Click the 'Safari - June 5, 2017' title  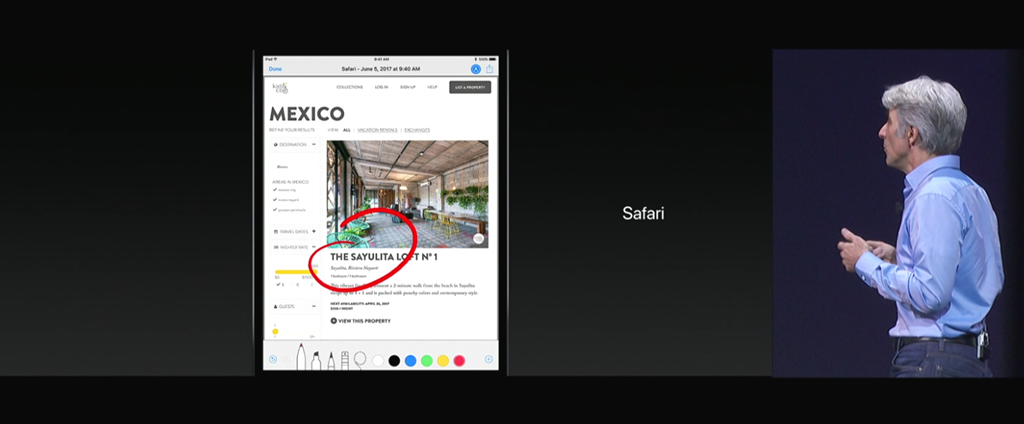tap(381, 69)
